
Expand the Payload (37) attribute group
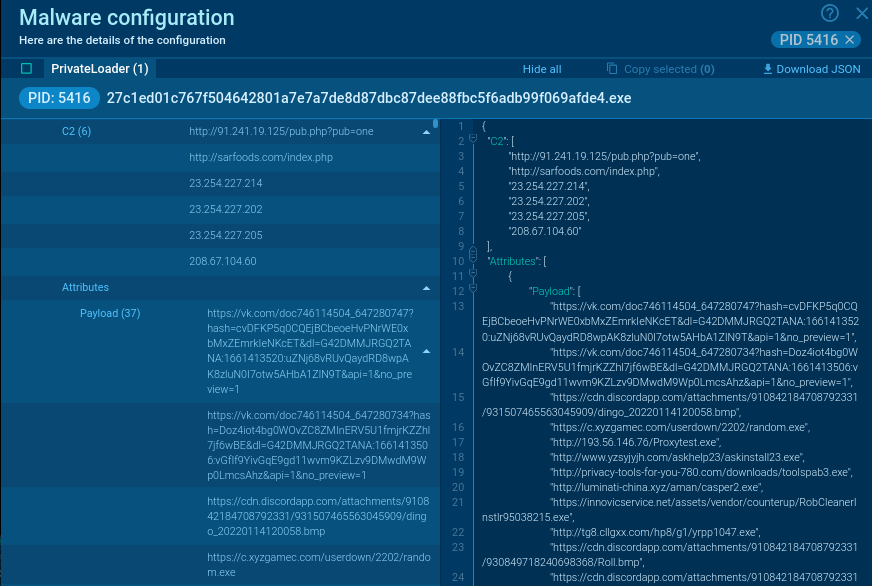(110, 313)
